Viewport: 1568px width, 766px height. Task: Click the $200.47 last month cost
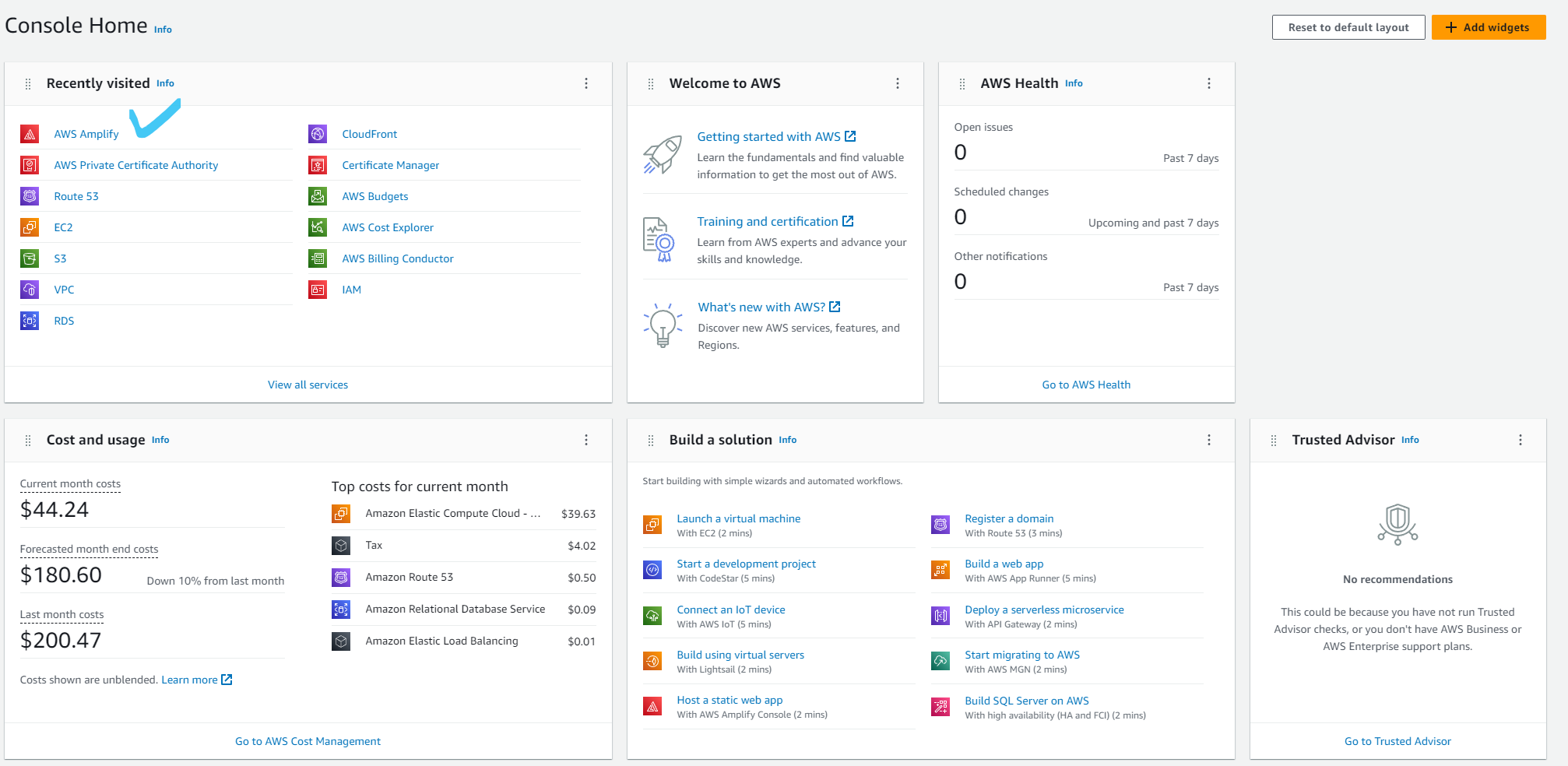click(61, 640)
